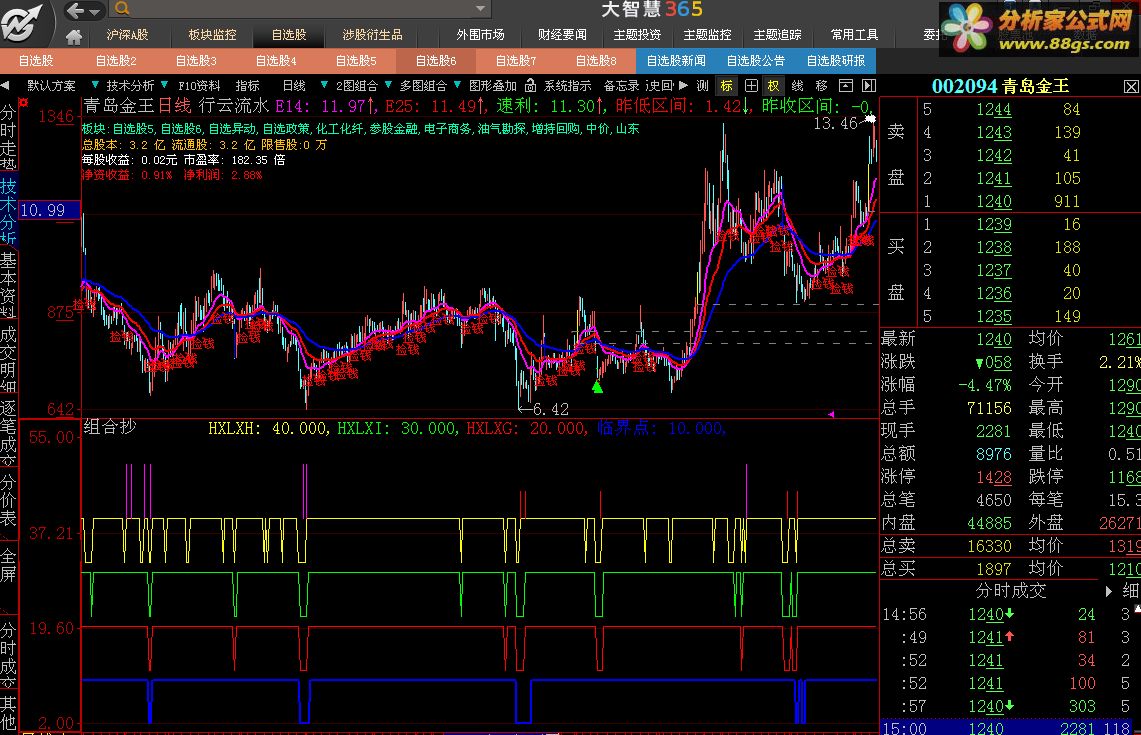Click the 002094 青岛金王 stock title
The image size is (1141, 735).
(x=1001, y=87)
